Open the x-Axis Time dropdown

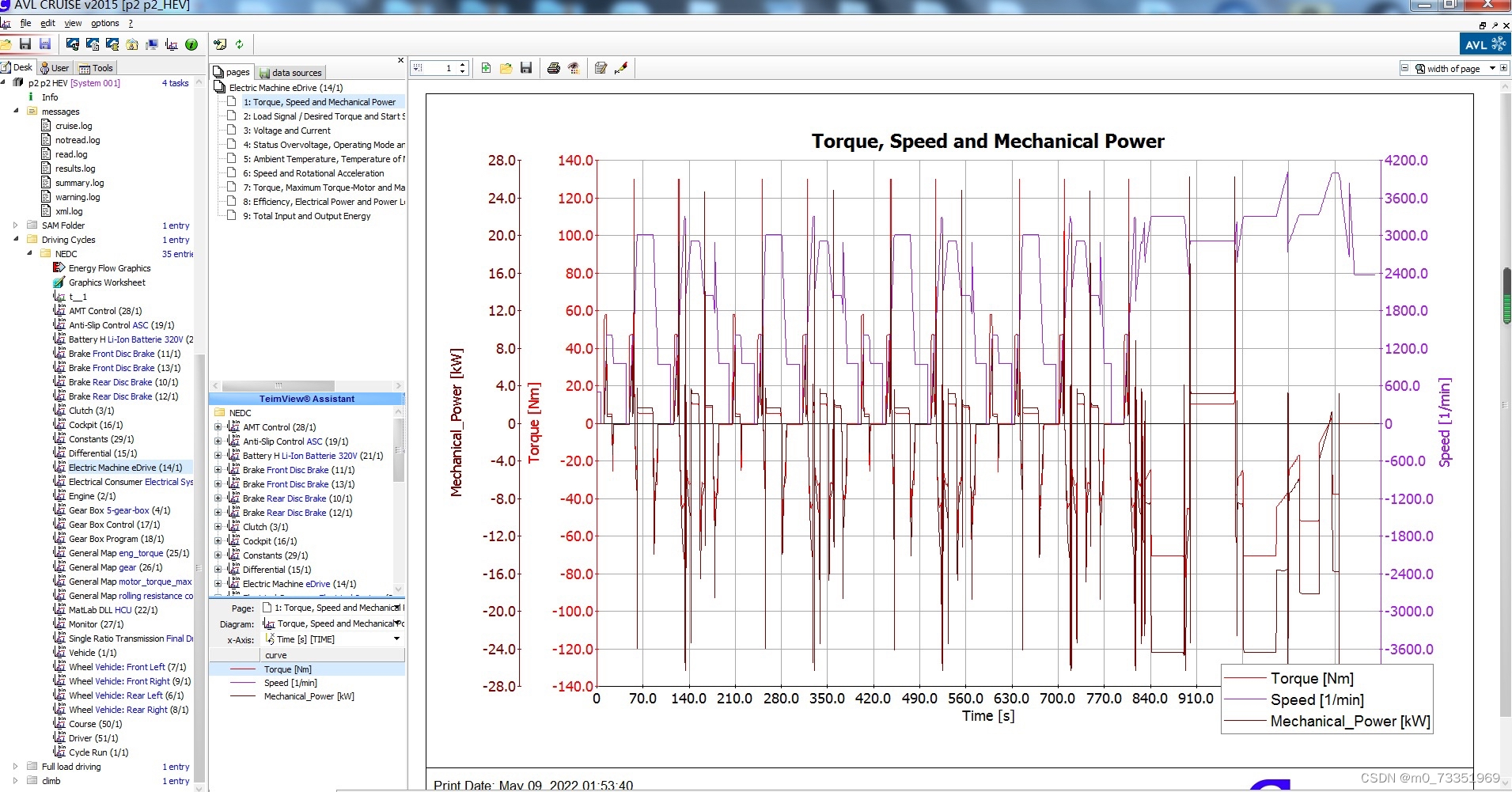tap(397, 639)
